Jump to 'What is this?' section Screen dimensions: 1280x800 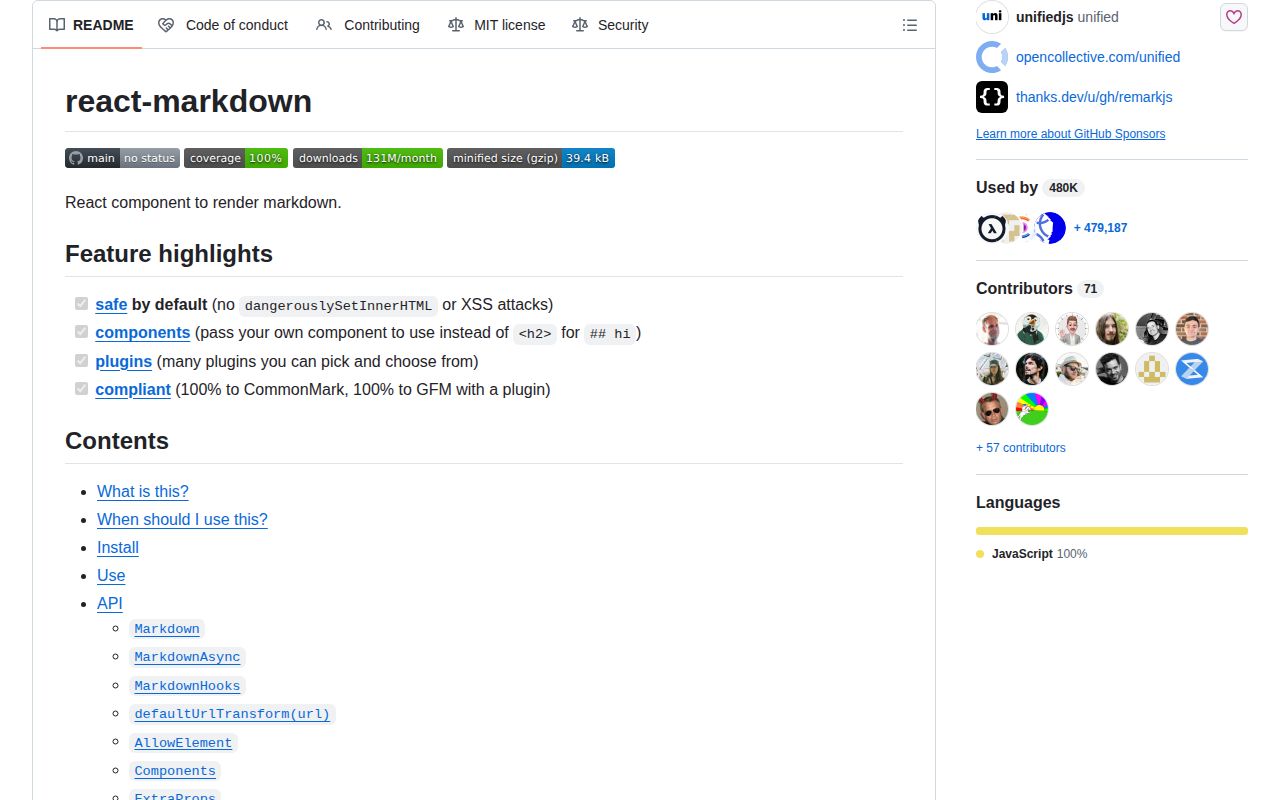click(143, 491)
